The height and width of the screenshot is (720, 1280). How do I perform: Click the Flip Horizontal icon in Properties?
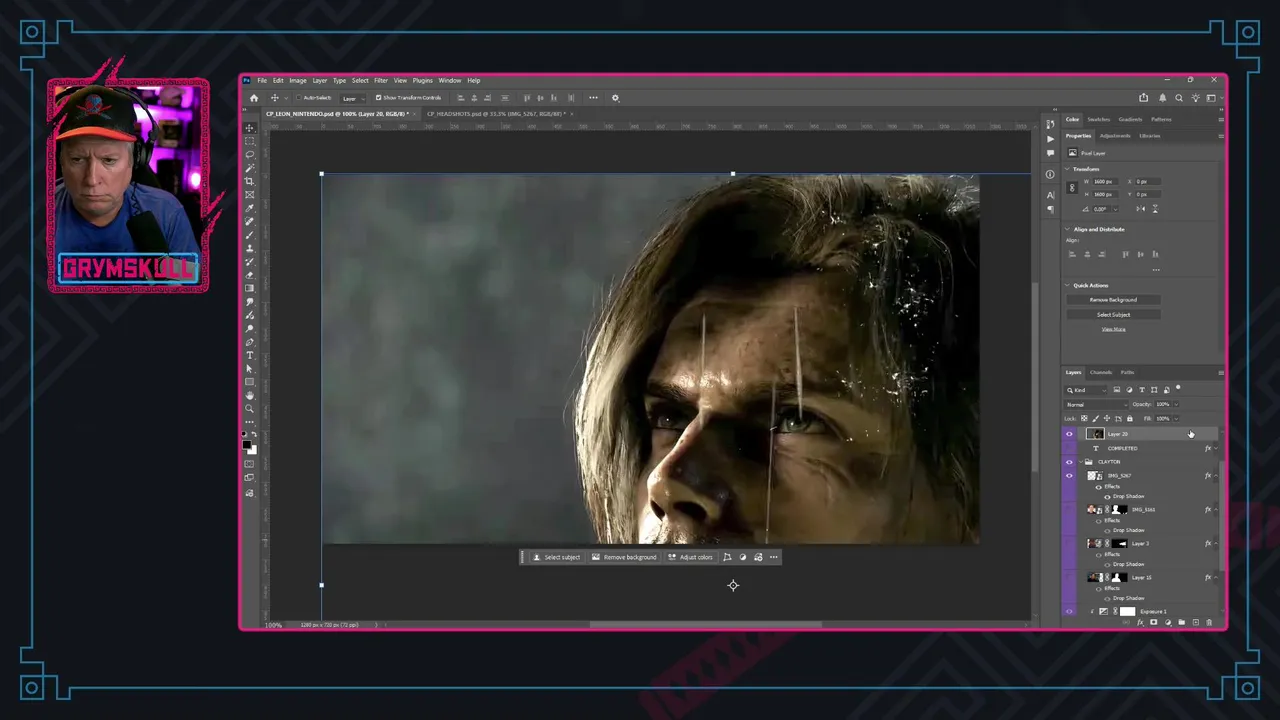[1140, 209]
